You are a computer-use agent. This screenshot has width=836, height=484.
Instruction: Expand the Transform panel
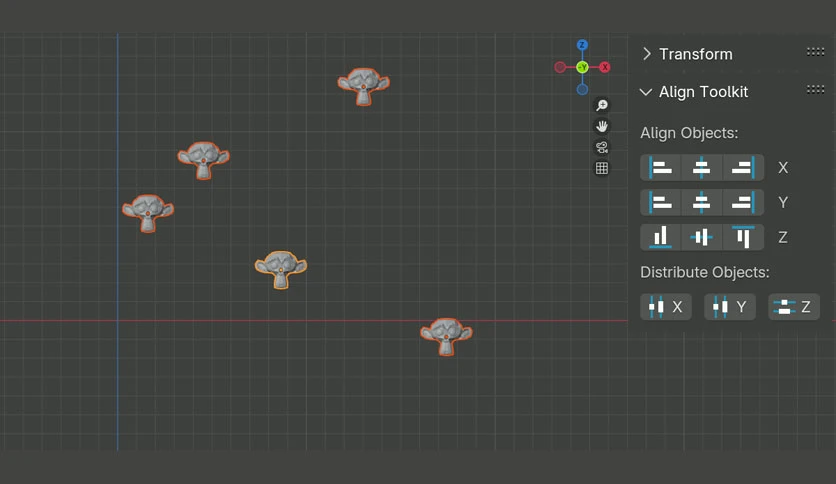pyautogui.click(x=647, y=54)
